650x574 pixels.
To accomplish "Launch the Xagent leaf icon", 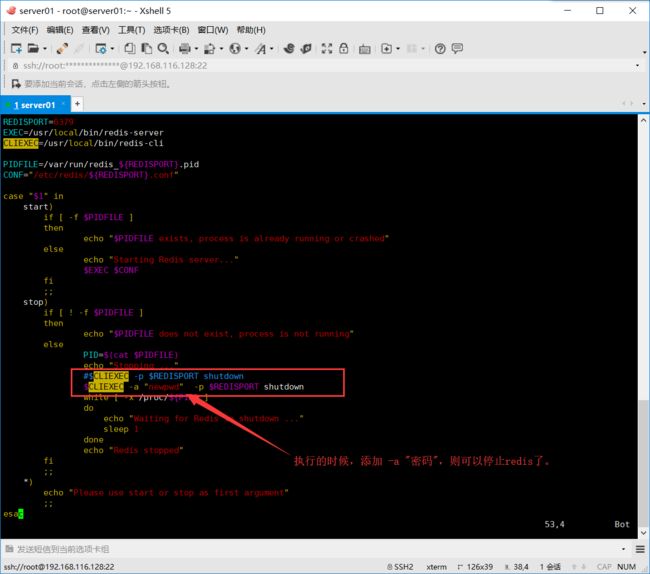I will coord(306,48).
